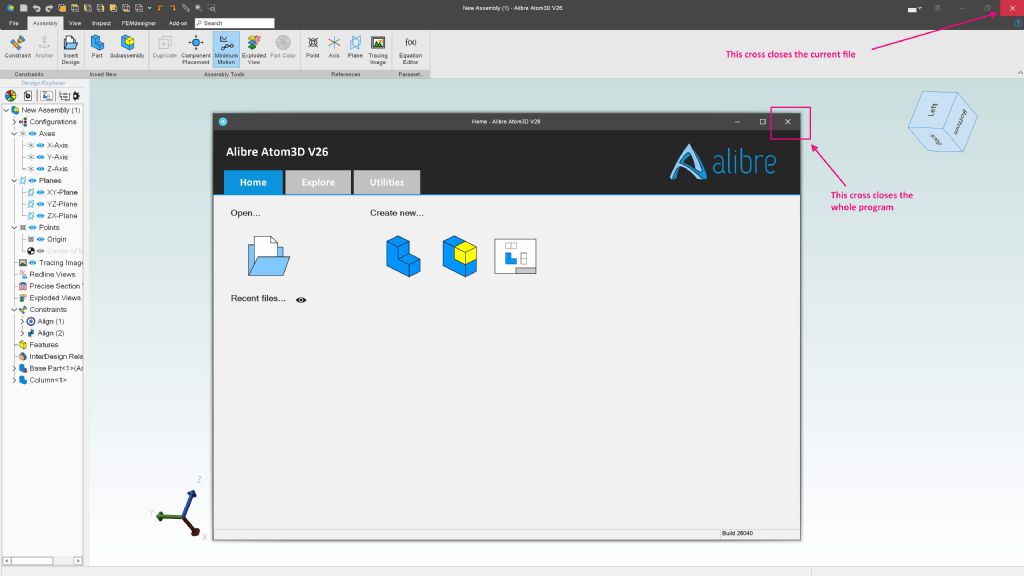Collapse the New Assembly (1) root node
This screenshot has width=1024, height=576.
[x=7, y=110]
